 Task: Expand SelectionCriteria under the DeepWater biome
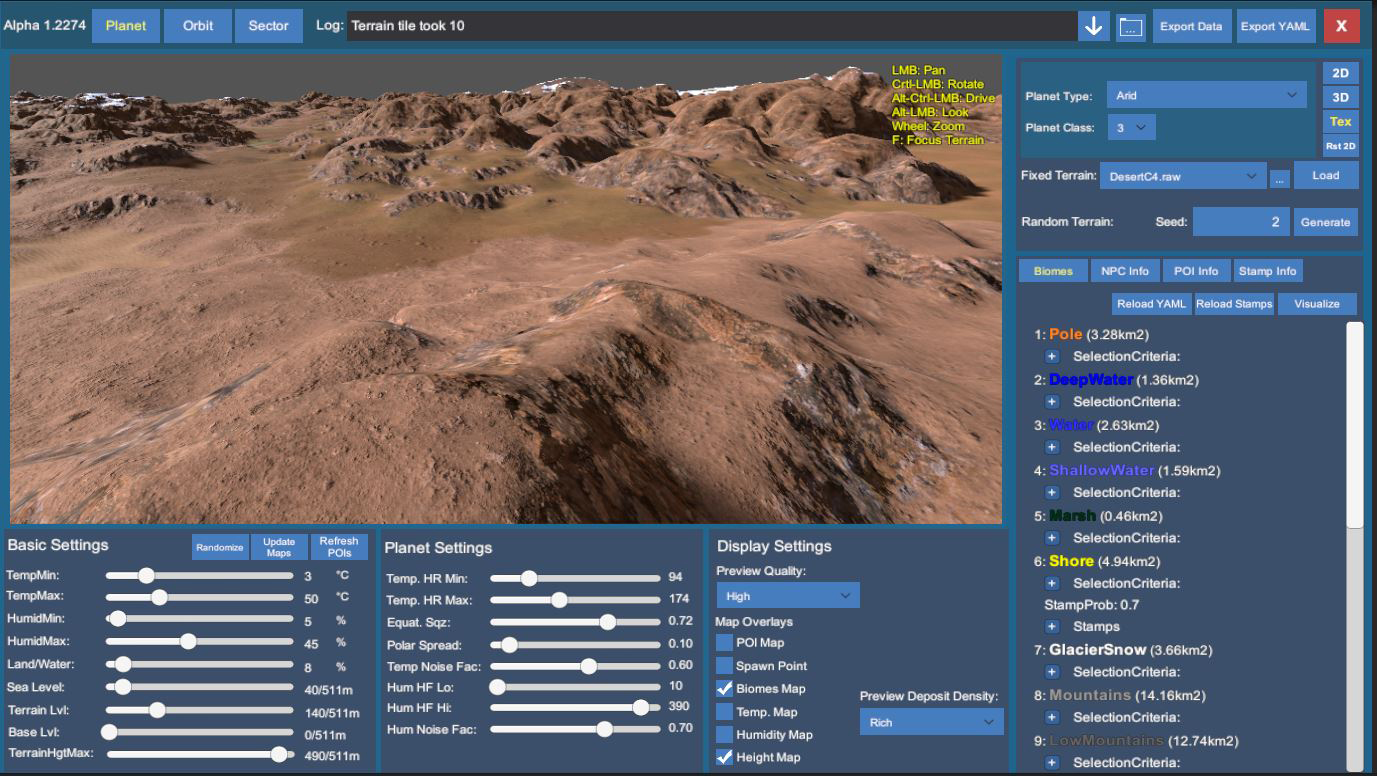1052,401
